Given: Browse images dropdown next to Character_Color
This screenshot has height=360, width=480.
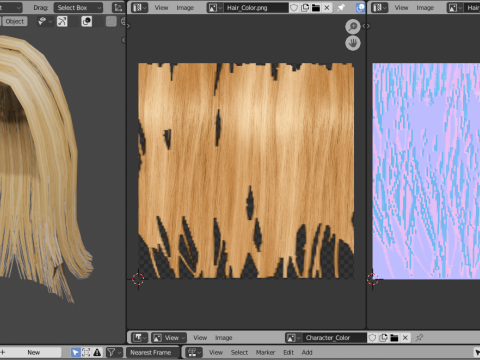Looking at the screenshot, I should (293, 338).
